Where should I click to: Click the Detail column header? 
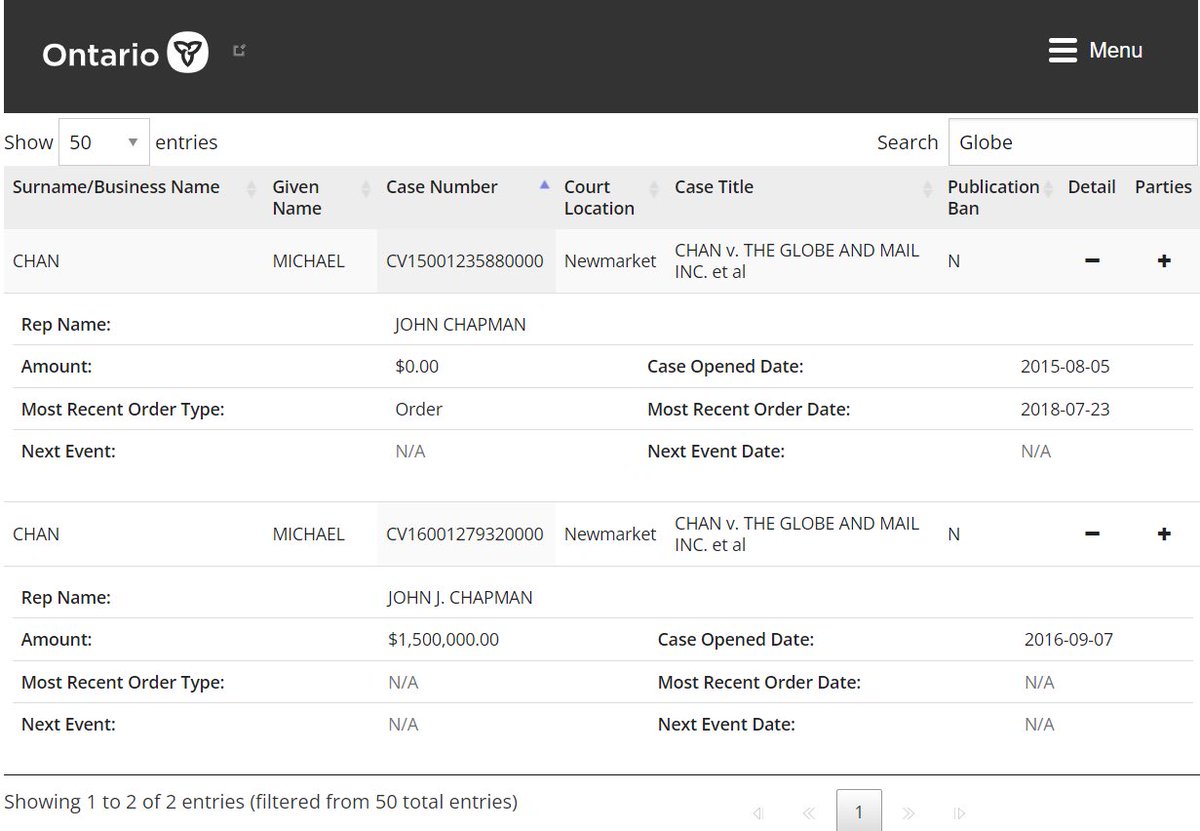point(1092,187)
